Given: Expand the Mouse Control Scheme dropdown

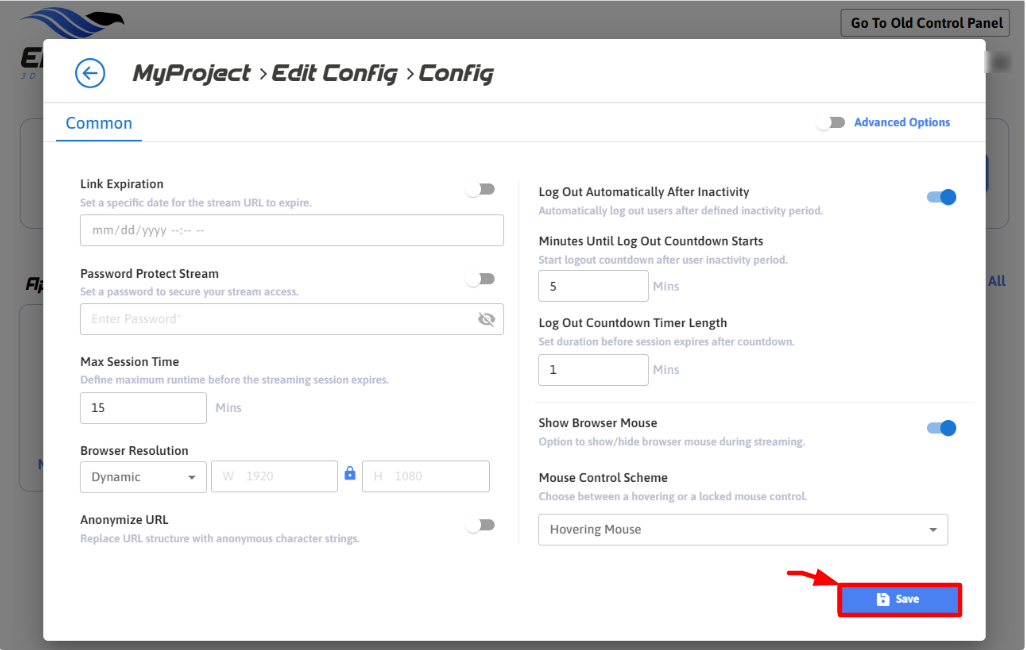Looking at the screenshot, I should click(742, 530).
